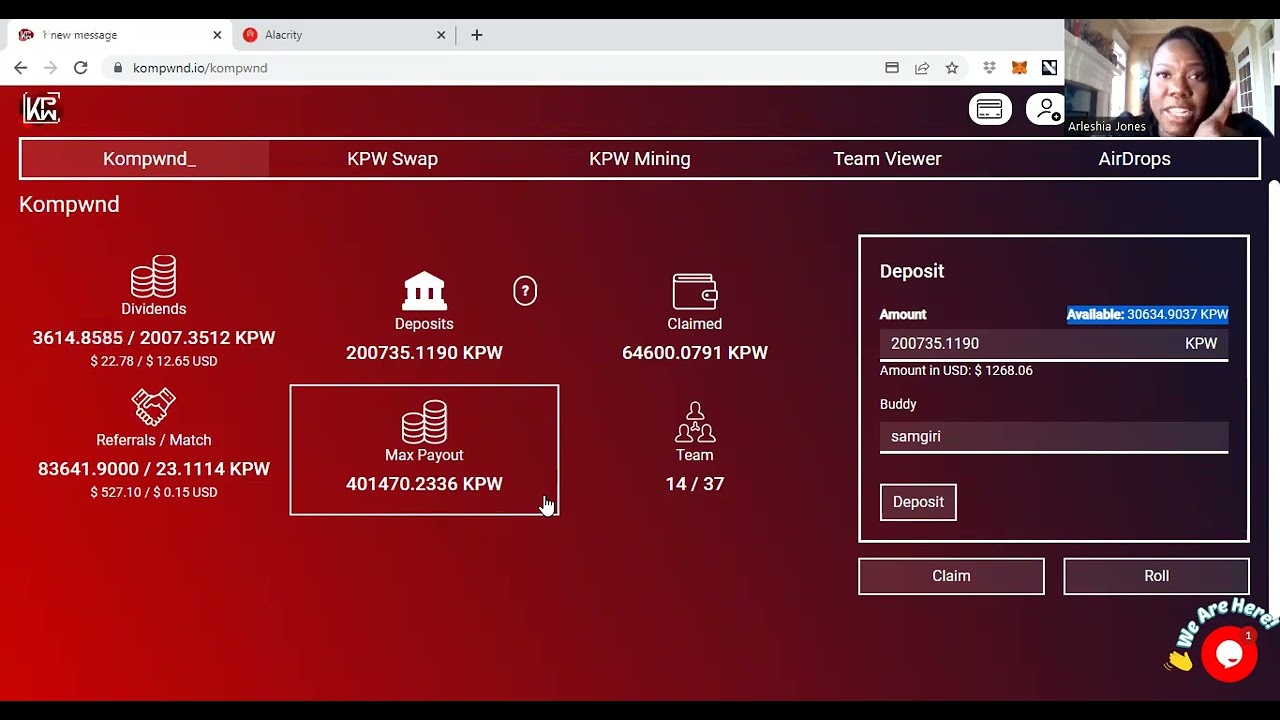Click the Deposits bank building icon
The width and height of the screenshot is (1280, 720).
click(x=424, y=291)
